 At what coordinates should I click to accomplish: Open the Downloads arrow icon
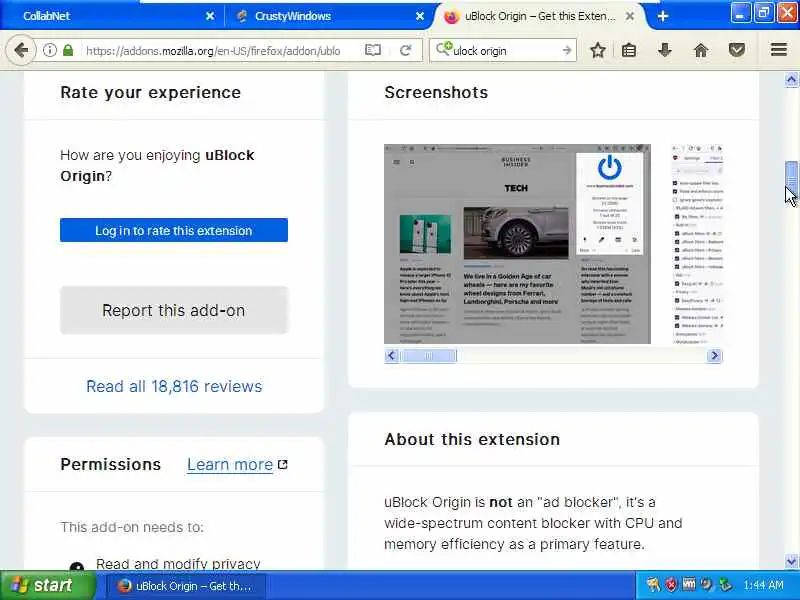[x=664, y=50]
